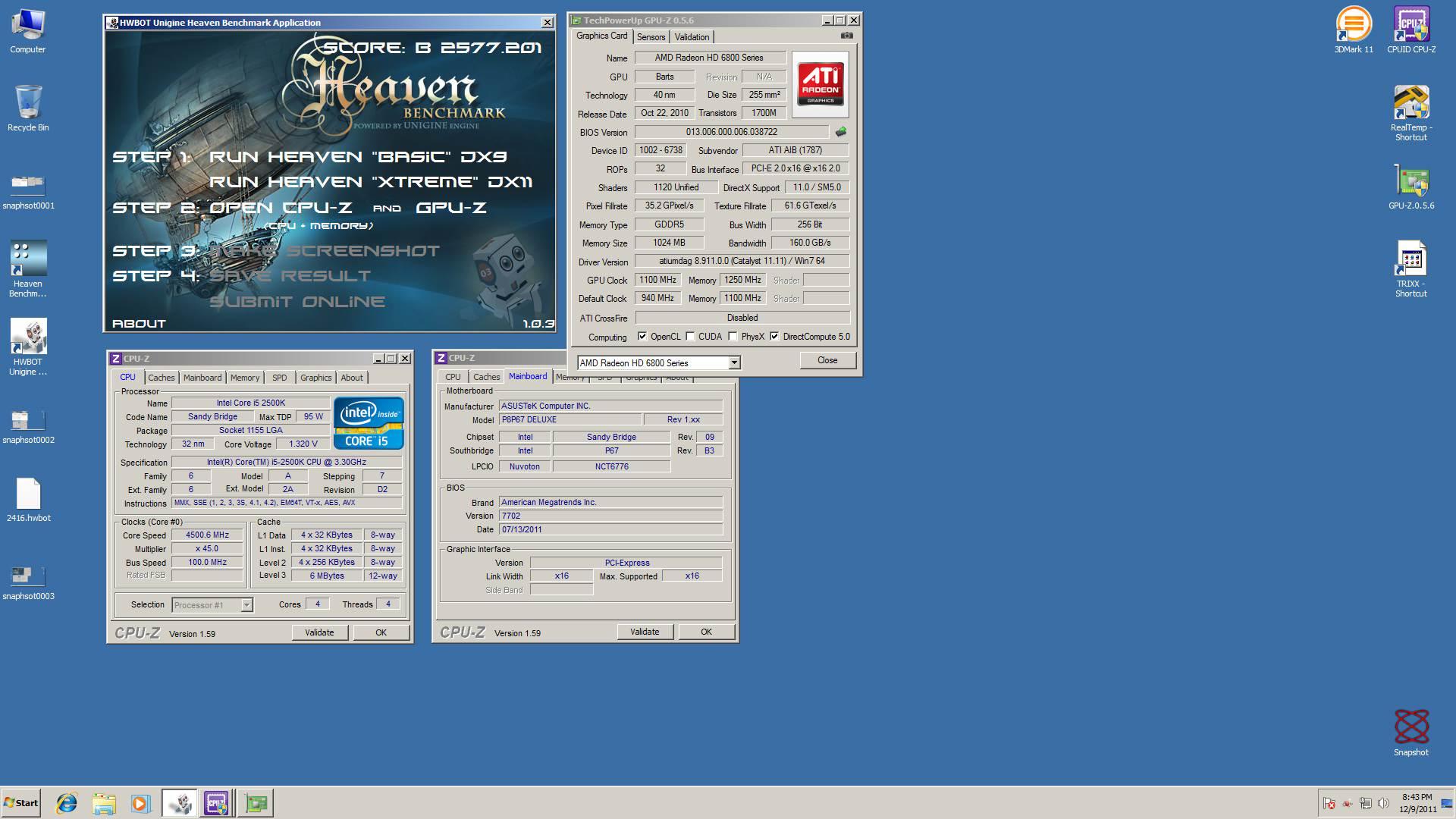Click GPU-Z screenshot camera icon
Image resolution: width=1456 pixels, height=819 pixels.
point(847,36)
